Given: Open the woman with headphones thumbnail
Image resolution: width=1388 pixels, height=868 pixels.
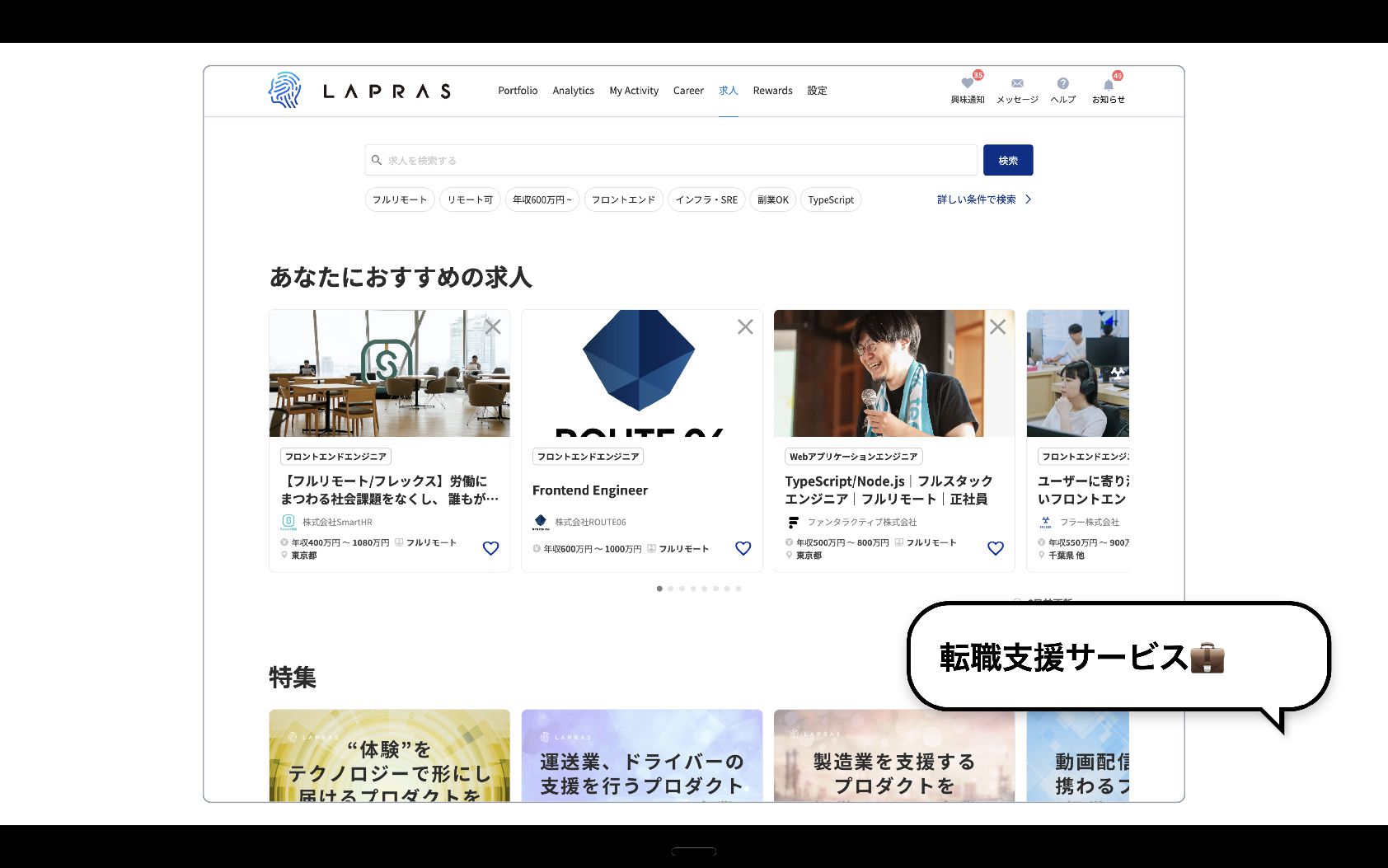Looking at the screenshot, I should point(1077,373).
